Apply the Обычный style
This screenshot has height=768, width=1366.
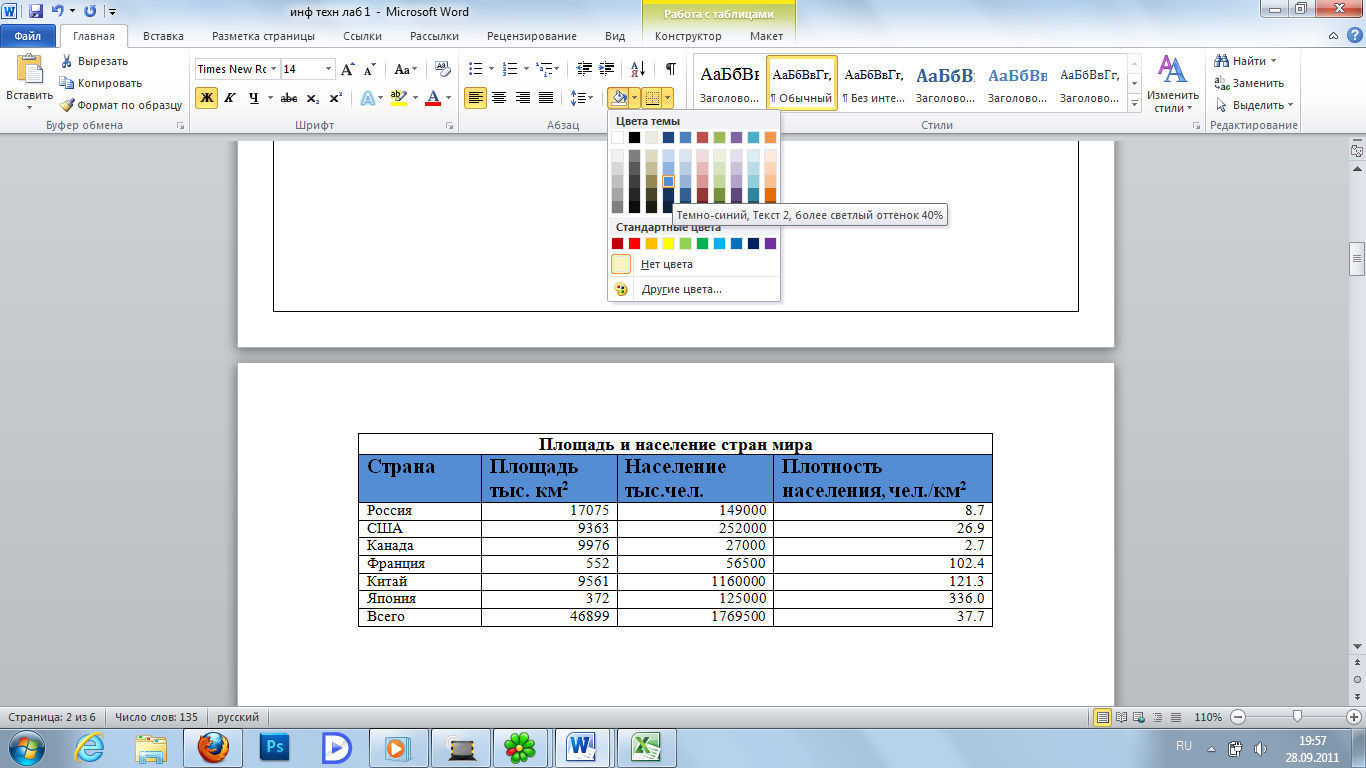tap(802, 83)
